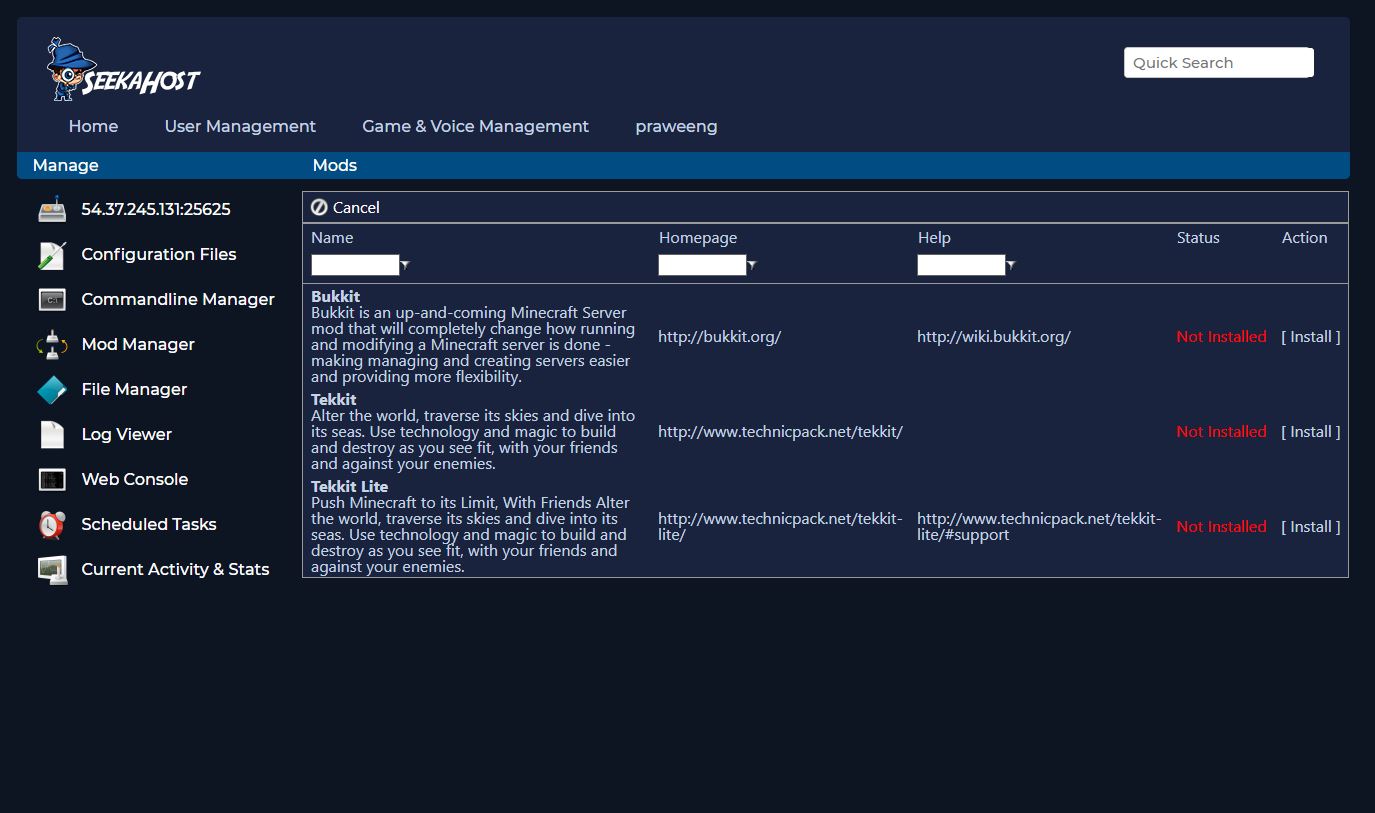1375x813 pixels.
Task: Click the File Manager blue diamond icon
Action: (52, 389)
